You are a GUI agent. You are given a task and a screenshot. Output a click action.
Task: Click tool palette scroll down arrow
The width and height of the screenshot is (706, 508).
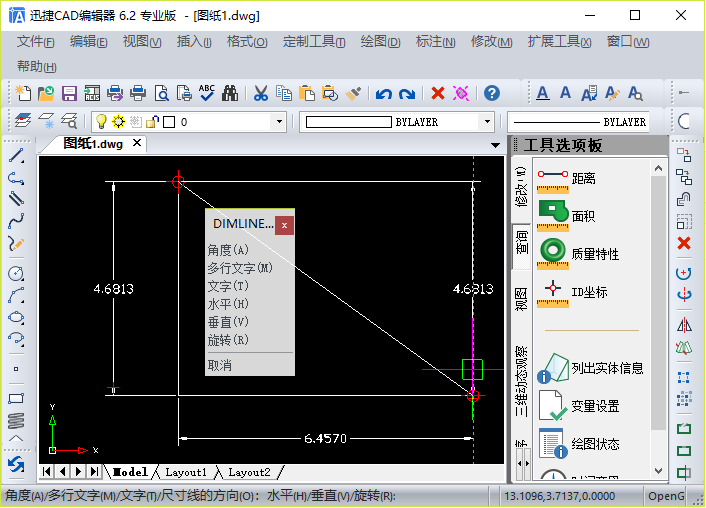pos(658,471)
